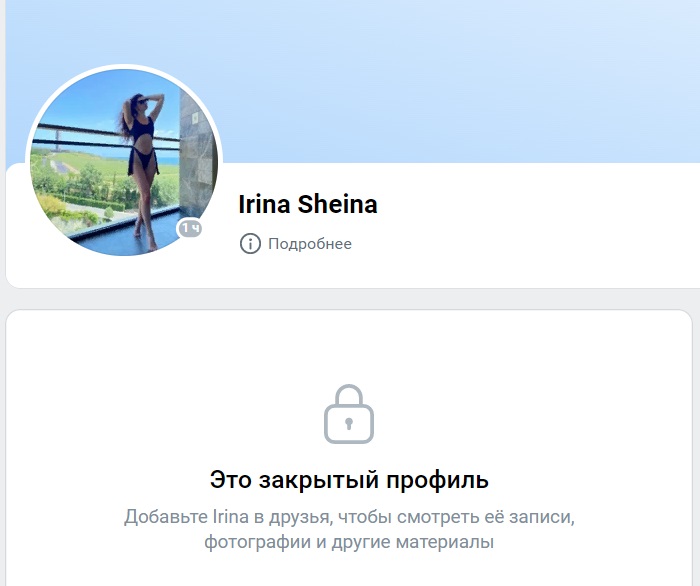Open the Подробнее details link
Viewport: 700px width, 586px height.
pyautogui.click(x=310, y=244)
